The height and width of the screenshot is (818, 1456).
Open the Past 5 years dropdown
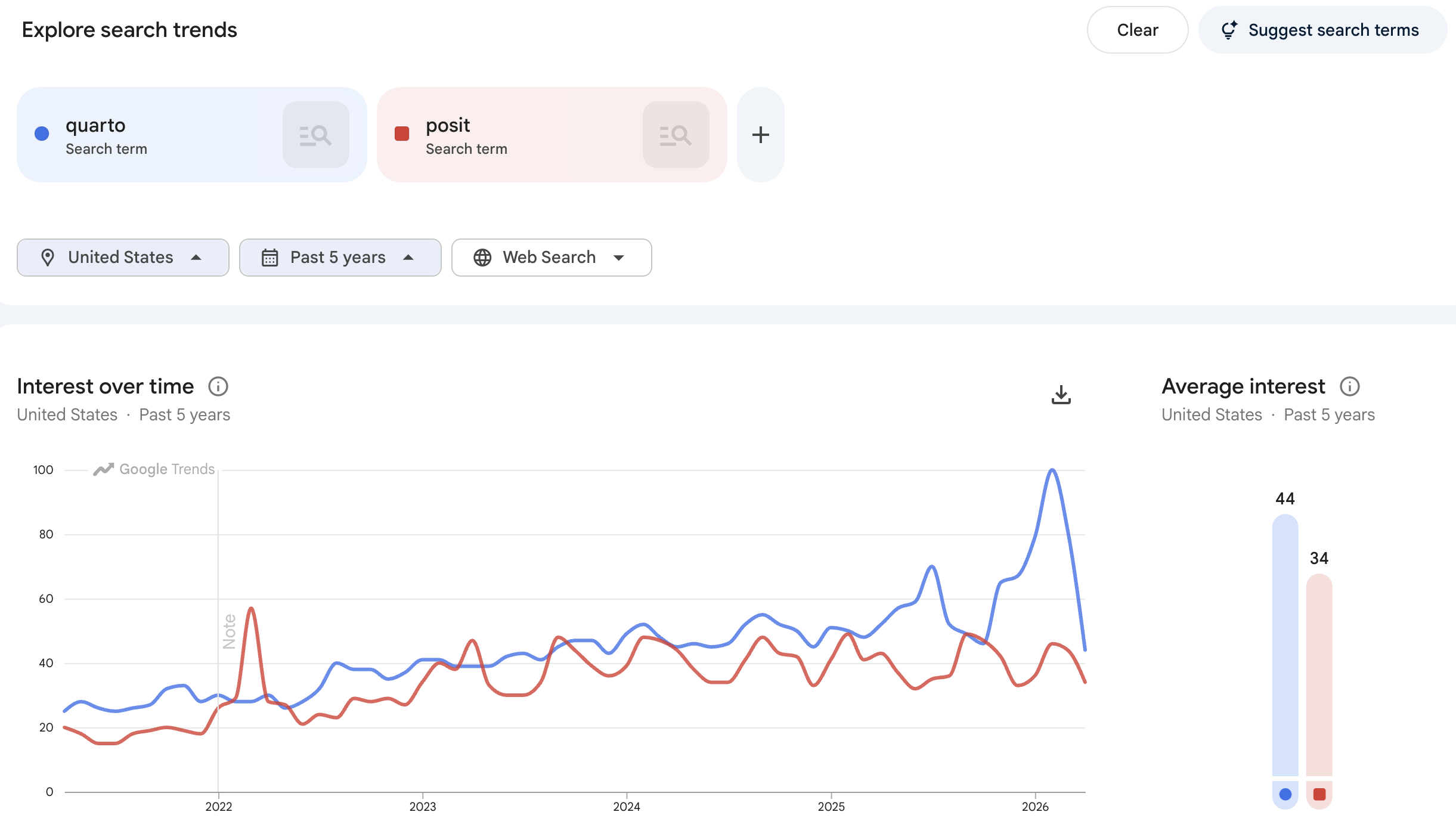(x=340, y=258)
